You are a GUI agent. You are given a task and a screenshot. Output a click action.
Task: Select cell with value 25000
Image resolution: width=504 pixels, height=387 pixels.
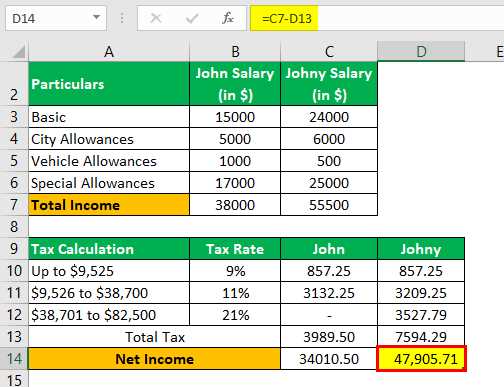329,183
